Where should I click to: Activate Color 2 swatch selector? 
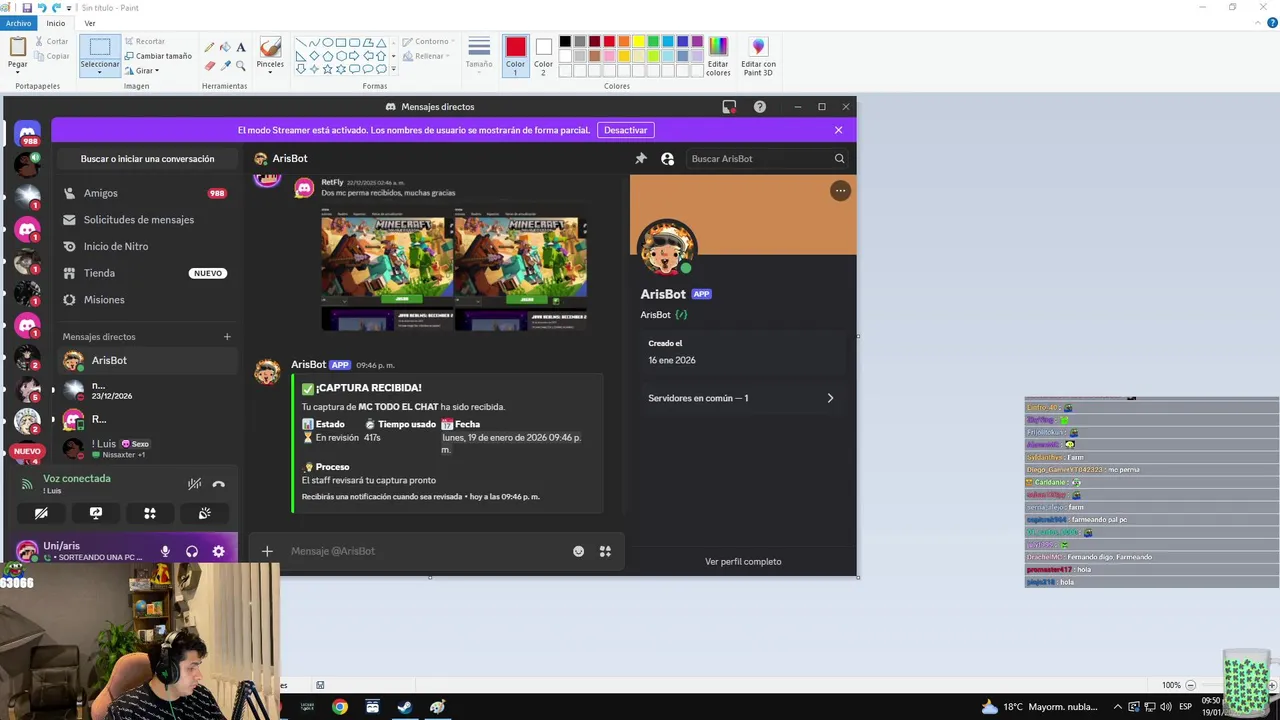tap(543, 56)
